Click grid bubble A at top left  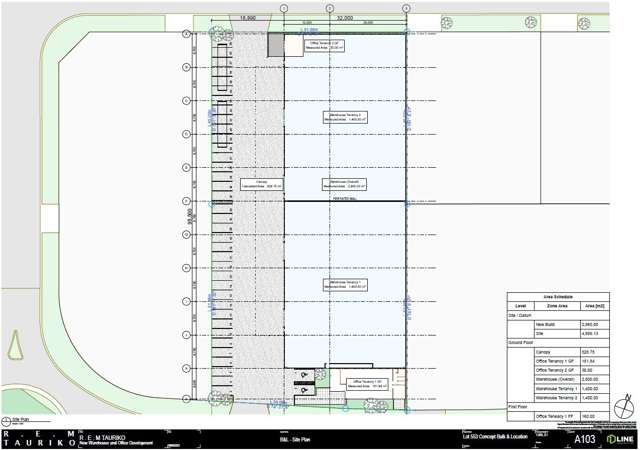[186, 33]
